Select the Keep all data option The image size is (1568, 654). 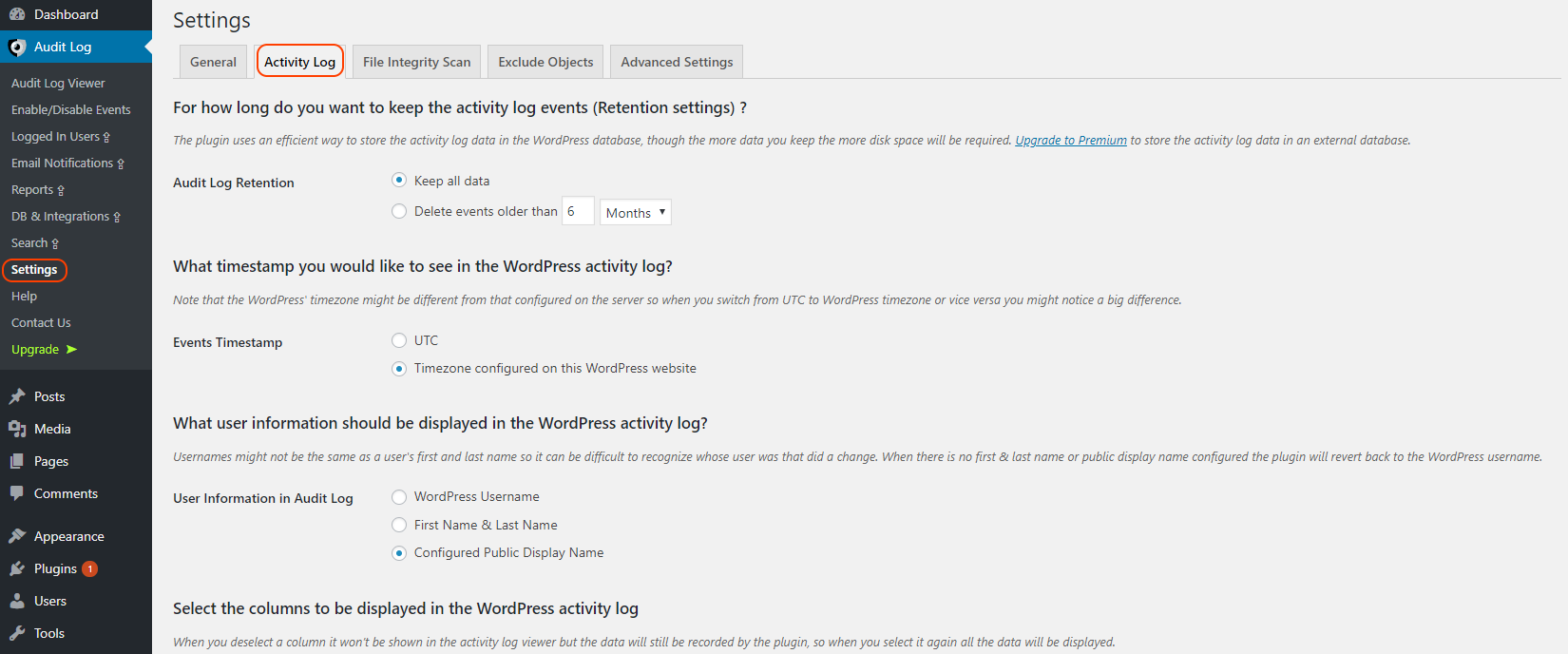click(399, 180)
